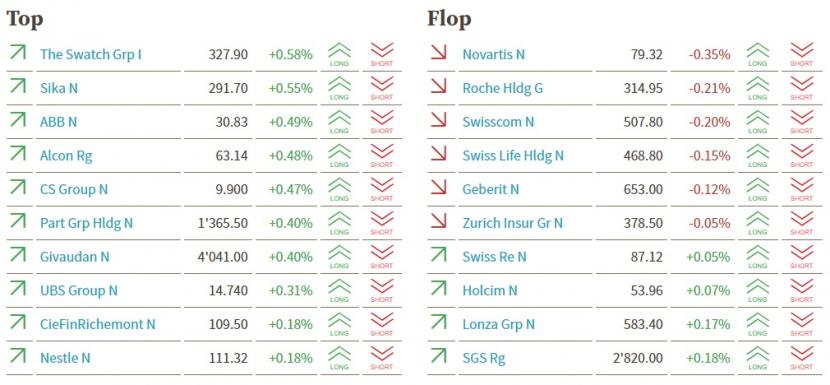Viewport: 830px width, 385px height.
Task: Open the Alcon Rg stock link
Action: (x=66, y=156)
